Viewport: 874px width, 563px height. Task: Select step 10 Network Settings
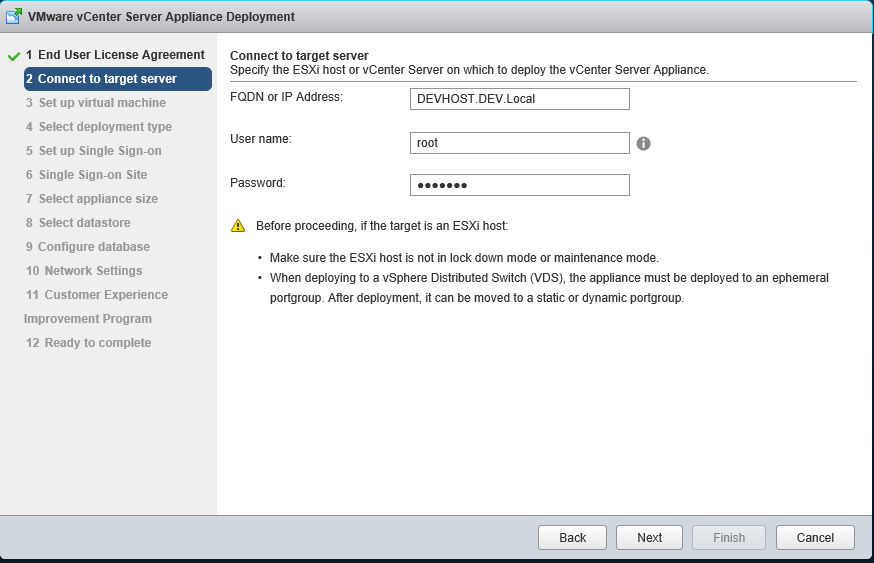point(84,271)
